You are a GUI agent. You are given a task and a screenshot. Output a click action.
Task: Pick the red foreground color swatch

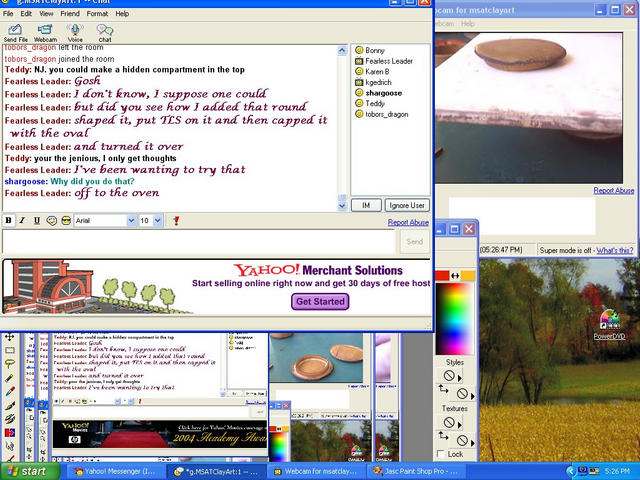click(442, 276)
